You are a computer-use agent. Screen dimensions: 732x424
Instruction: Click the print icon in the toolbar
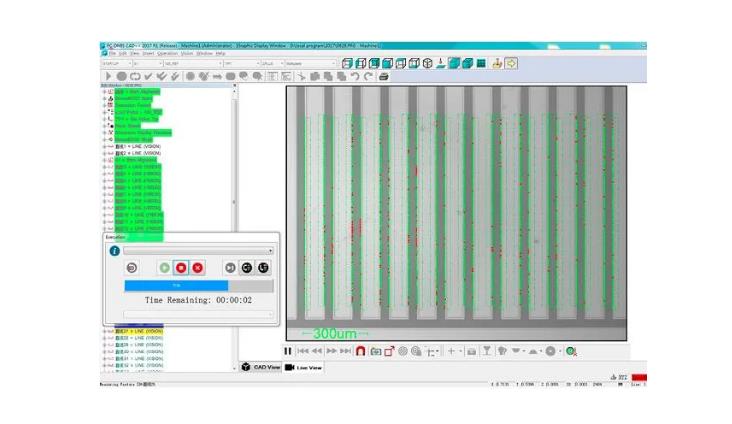tap(383, 76)
